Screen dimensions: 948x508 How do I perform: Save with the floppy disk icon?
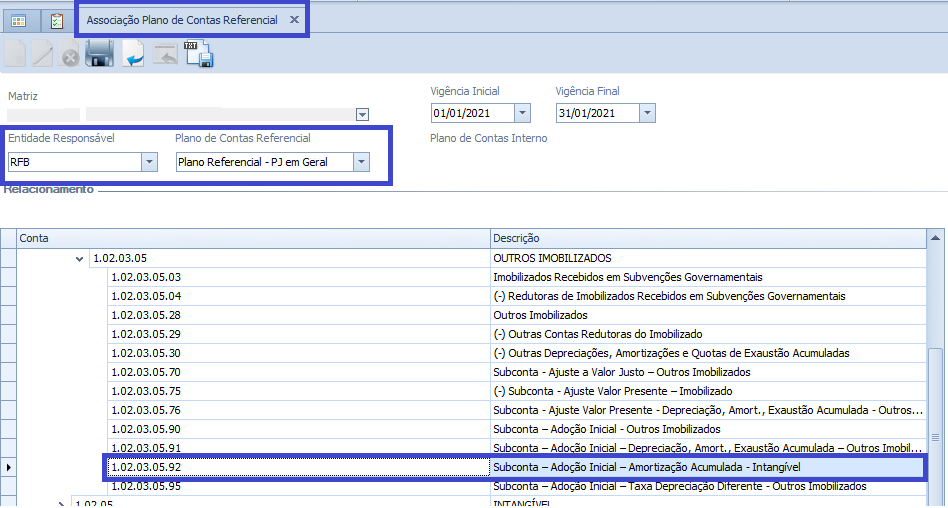[x=100, y=53]
